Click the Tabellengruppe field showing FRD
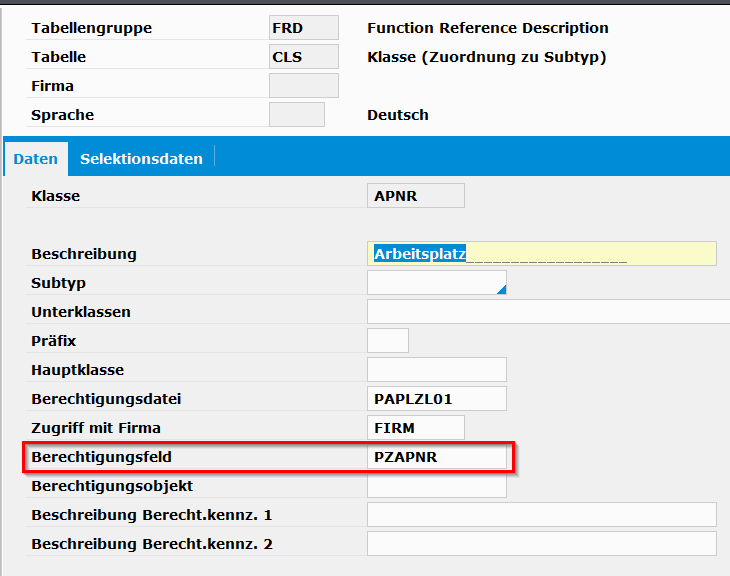Screen dimensions: 730x576 (x=304, y=27)
